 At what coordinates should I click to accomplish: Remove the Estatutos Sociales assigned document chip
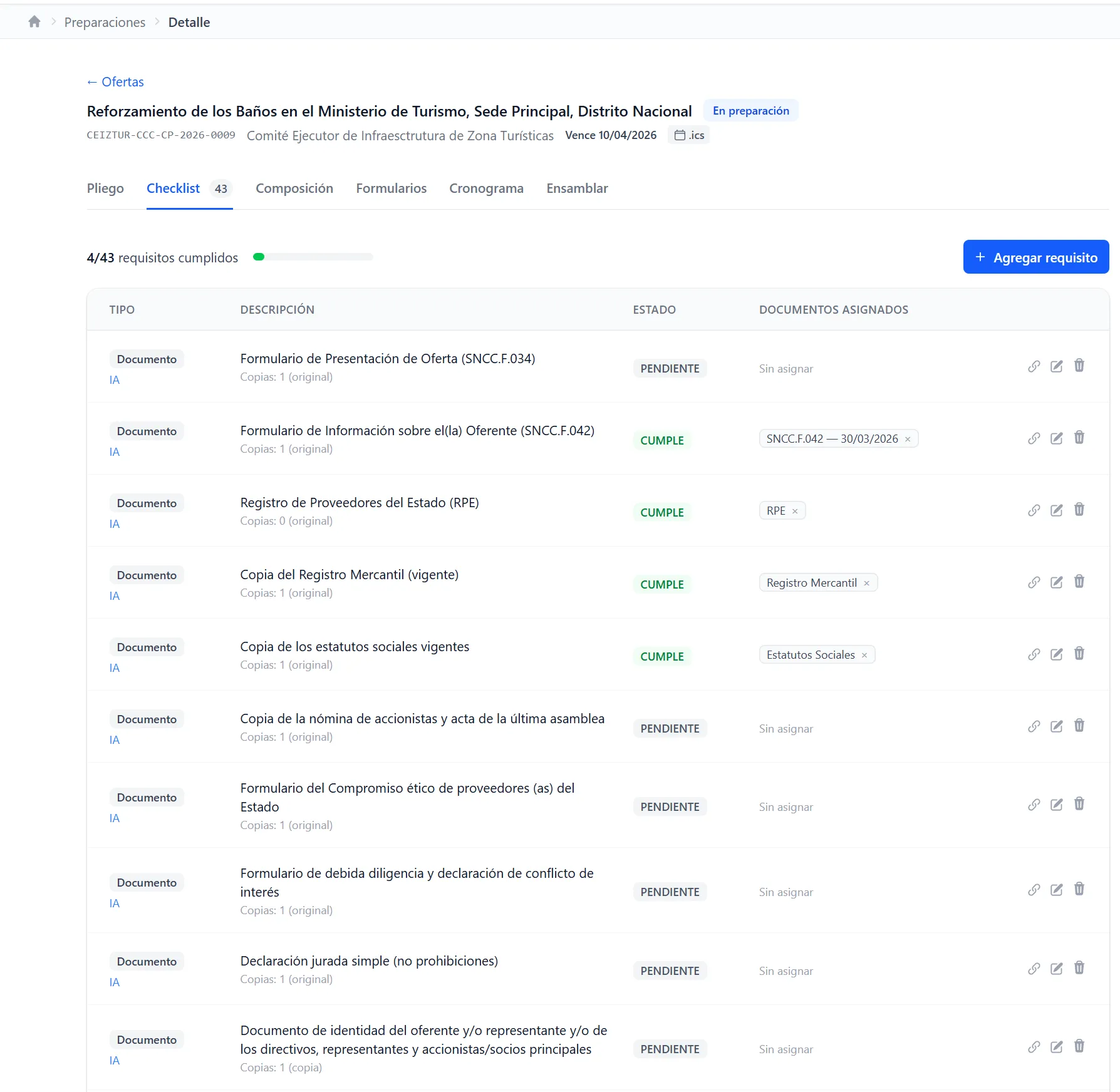864,656
